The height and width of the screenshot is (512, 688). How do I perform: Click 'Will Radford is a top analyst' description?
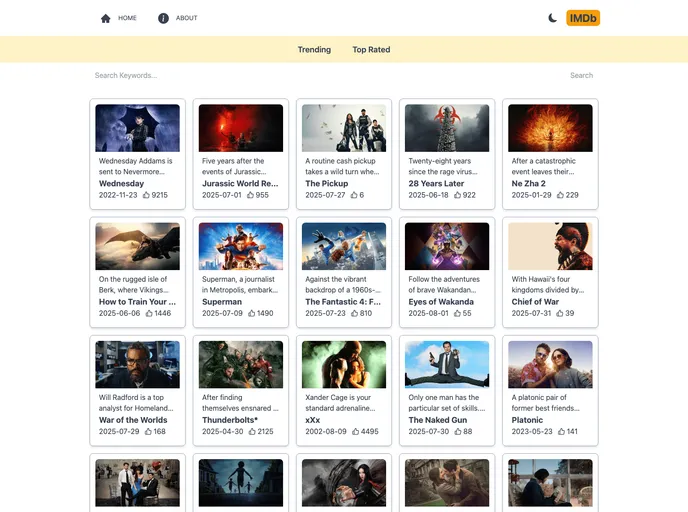pyautogui.click(x=136, y=403)
